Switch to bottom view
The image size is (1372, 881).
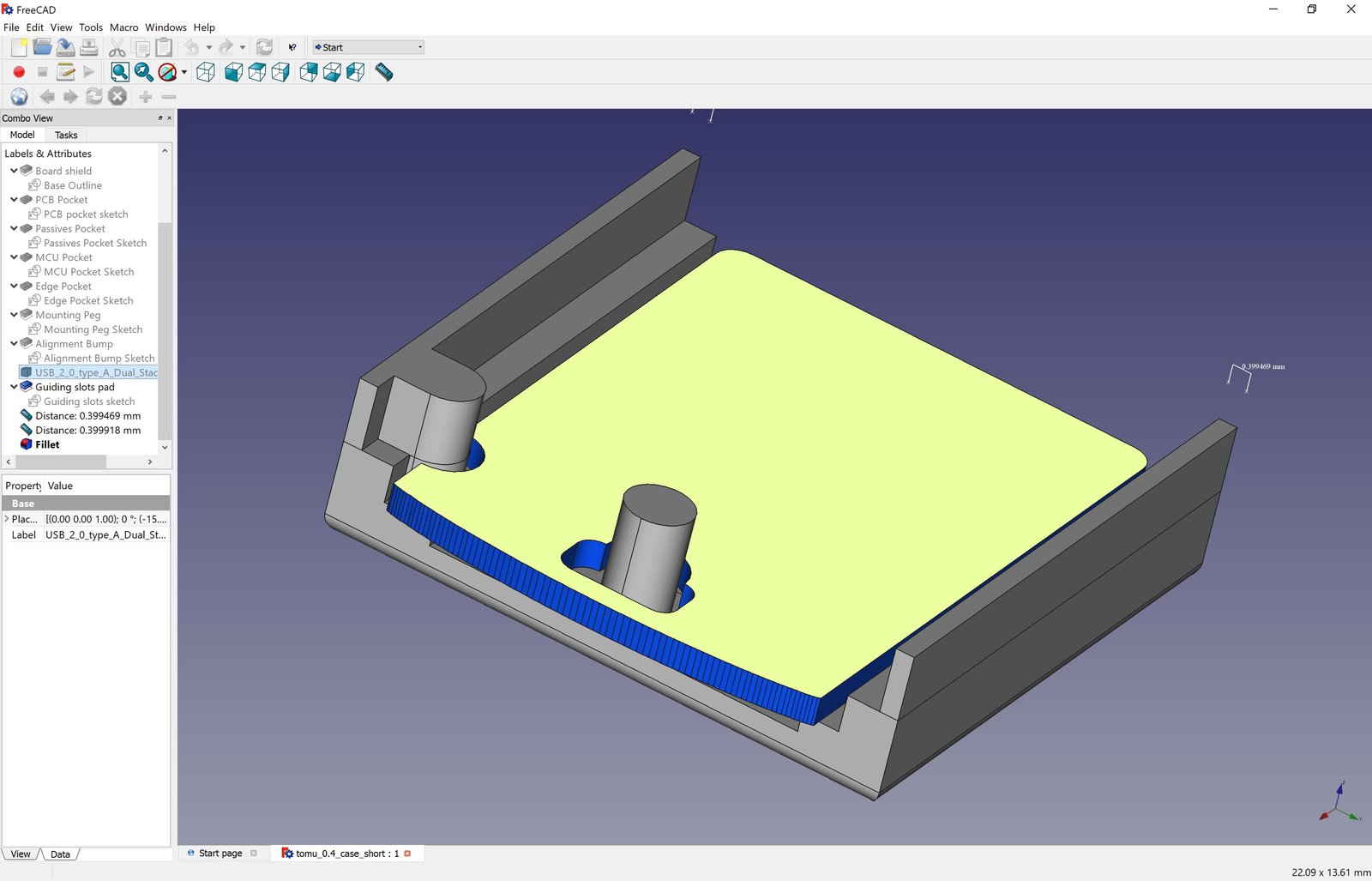click(332, 72)
